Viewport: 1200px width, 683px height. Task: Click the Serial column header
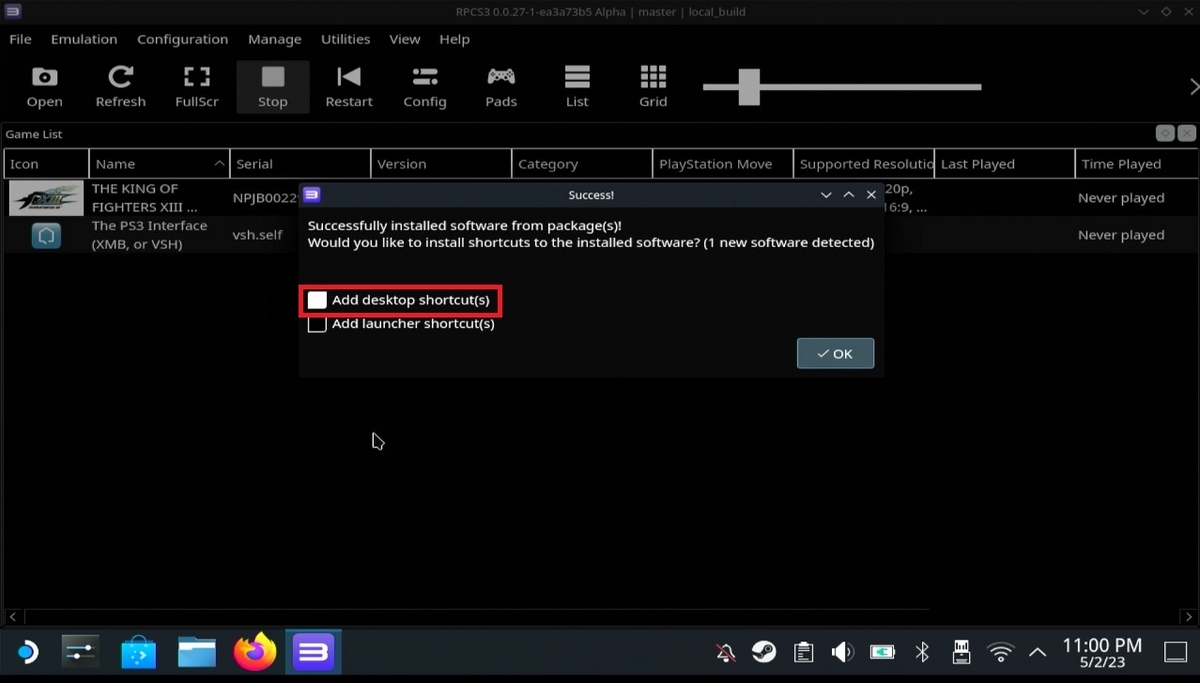click(300, 164)
